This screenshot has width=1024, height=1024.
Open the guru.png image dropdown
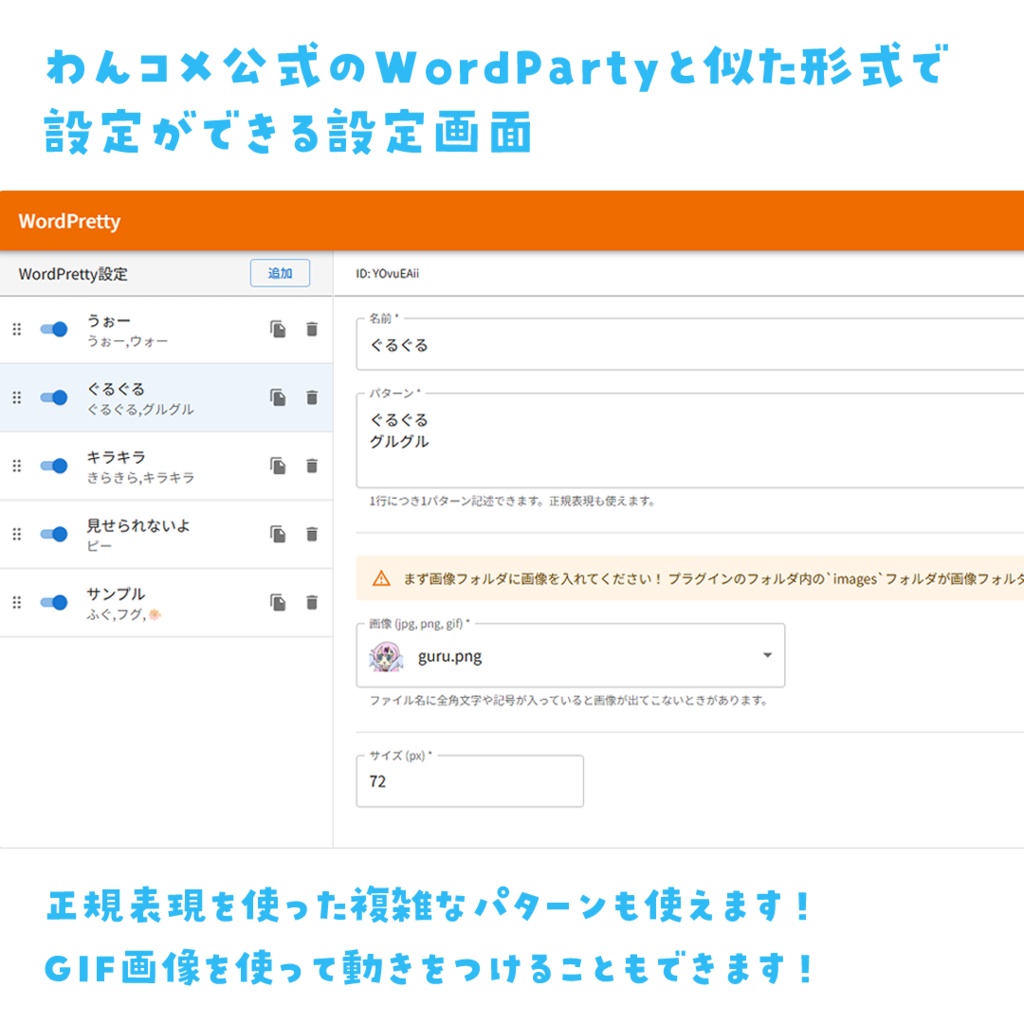click(766, 655)
